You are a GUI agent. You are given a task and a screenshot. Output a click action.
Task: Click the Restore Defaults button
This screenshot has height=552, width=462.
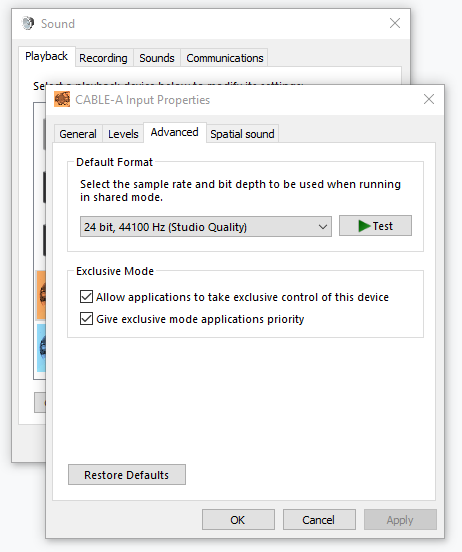click(127, 475)
